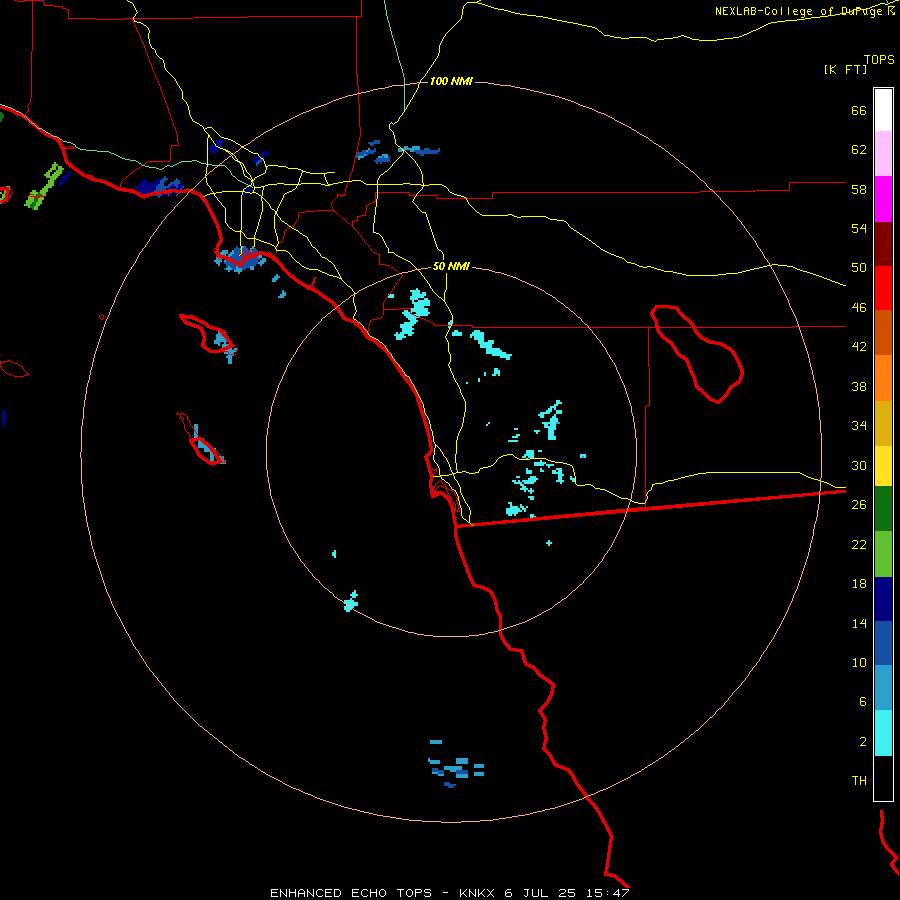
Task: Click the '62' legend value
Action: 859,150
